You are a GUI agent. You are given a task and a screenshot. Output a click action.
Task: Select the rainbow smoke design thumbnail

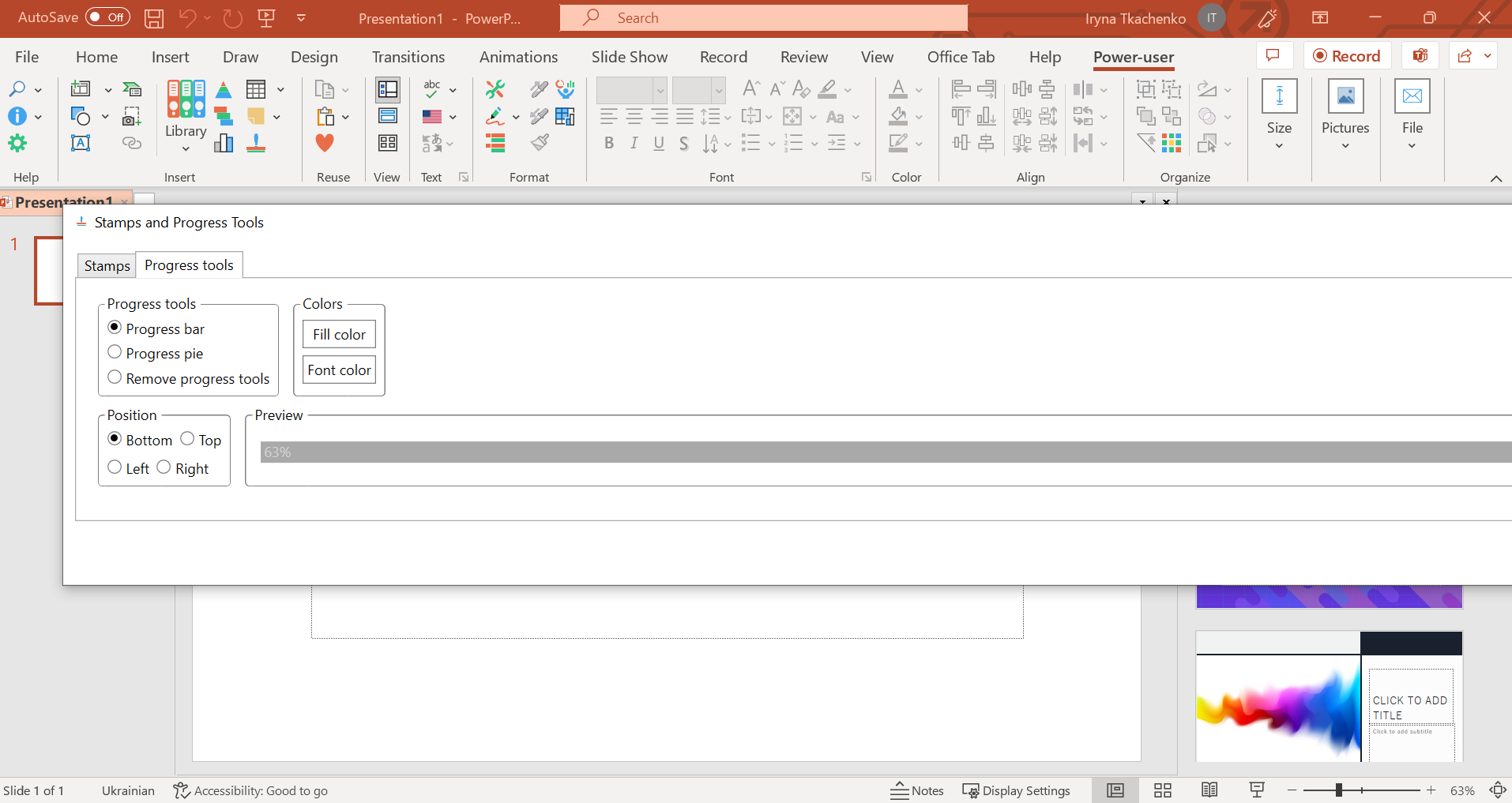[1329, 696]
